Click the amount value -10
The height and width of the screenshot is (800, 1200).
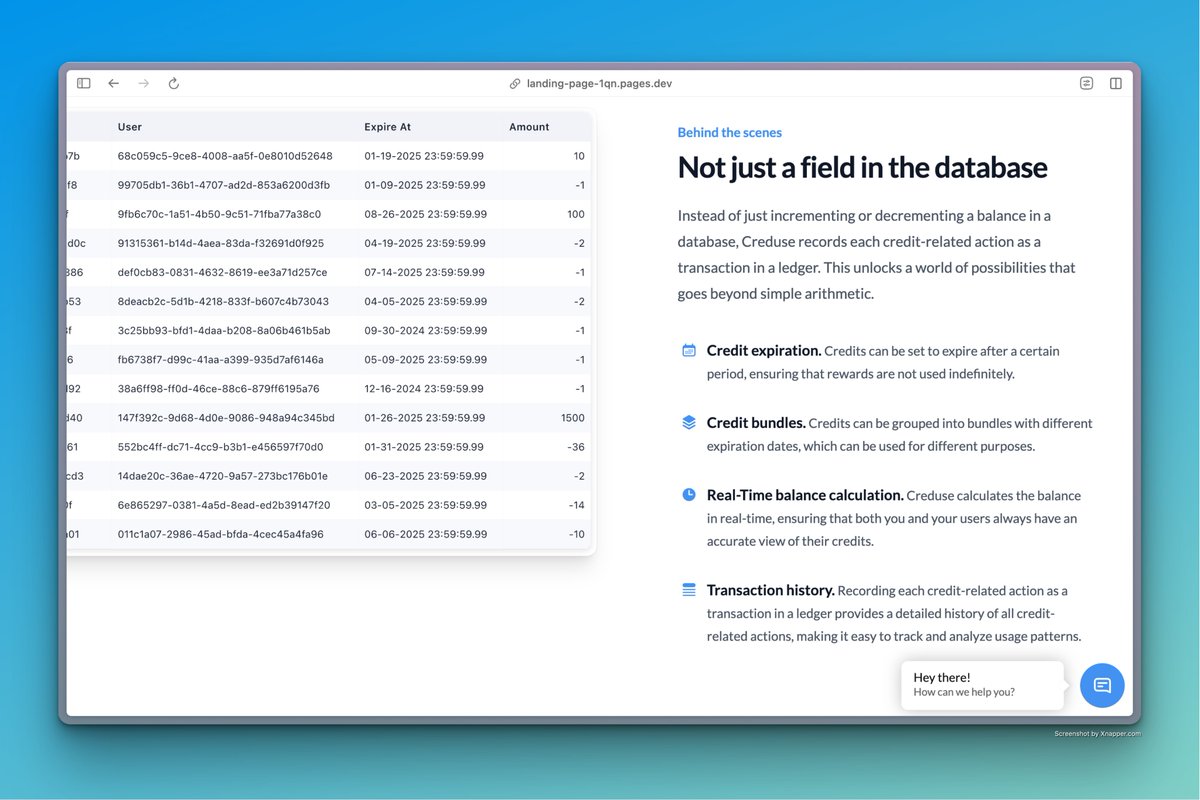pos(576,534)
